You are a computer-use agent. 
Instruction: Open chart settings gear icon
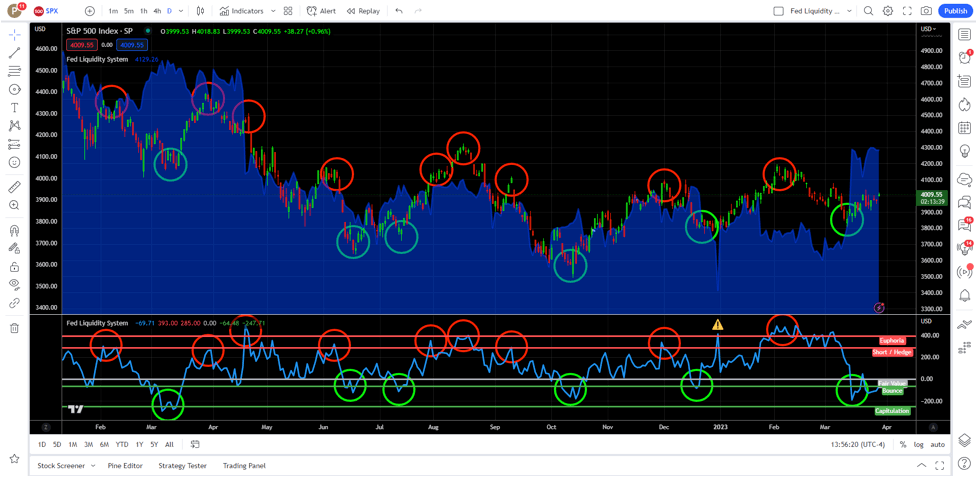(887, 11)
